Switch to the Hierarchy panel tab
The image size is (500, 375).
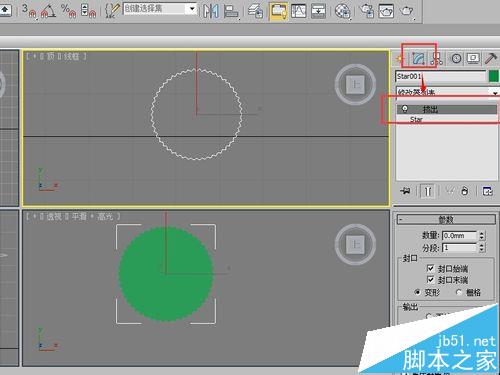[x=436, y=59]
